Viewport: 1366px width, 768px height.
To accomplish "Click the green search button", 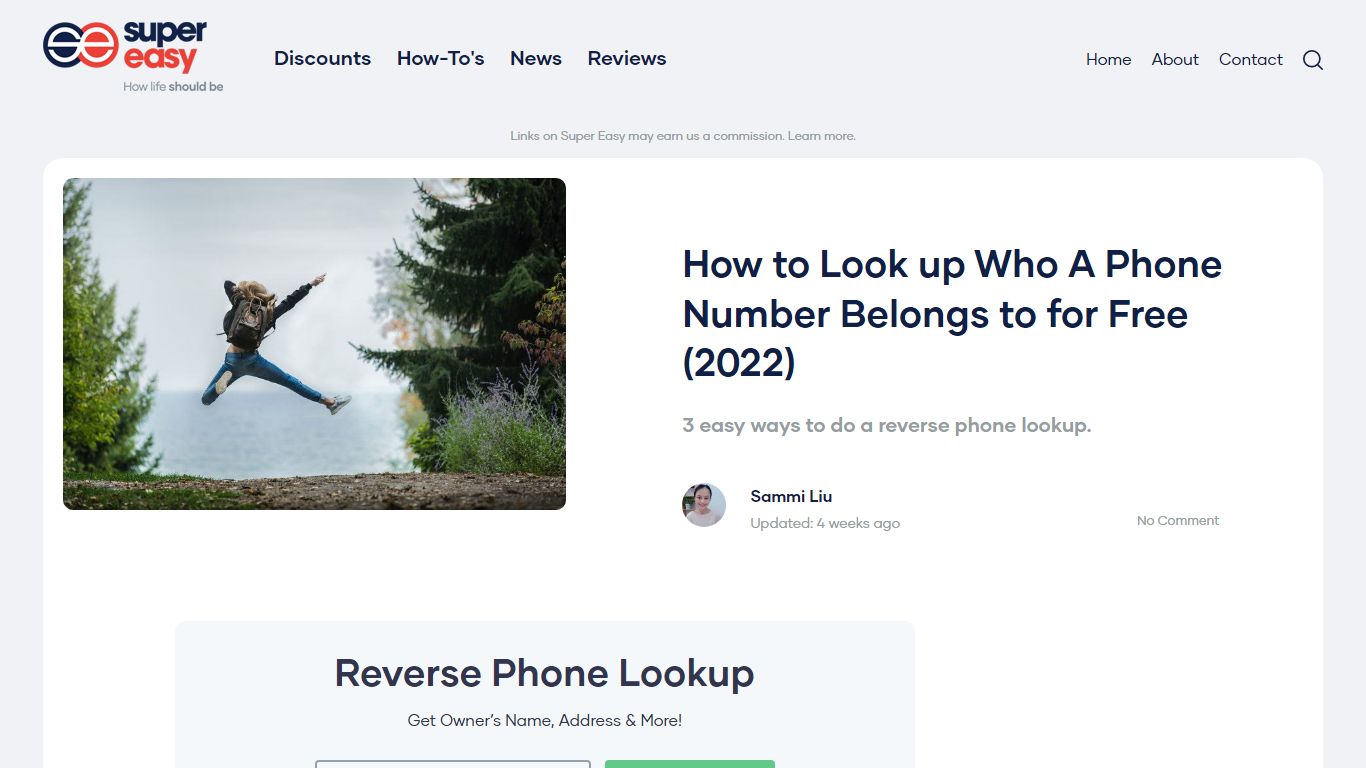I will tap(690, 764).
